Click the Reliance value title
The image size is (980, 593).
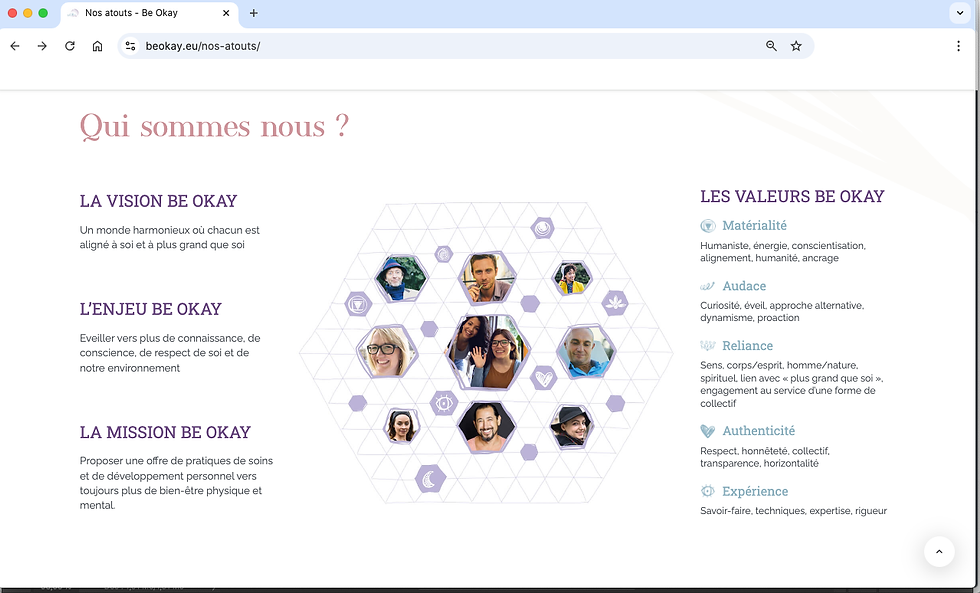(x=748, y=346)
